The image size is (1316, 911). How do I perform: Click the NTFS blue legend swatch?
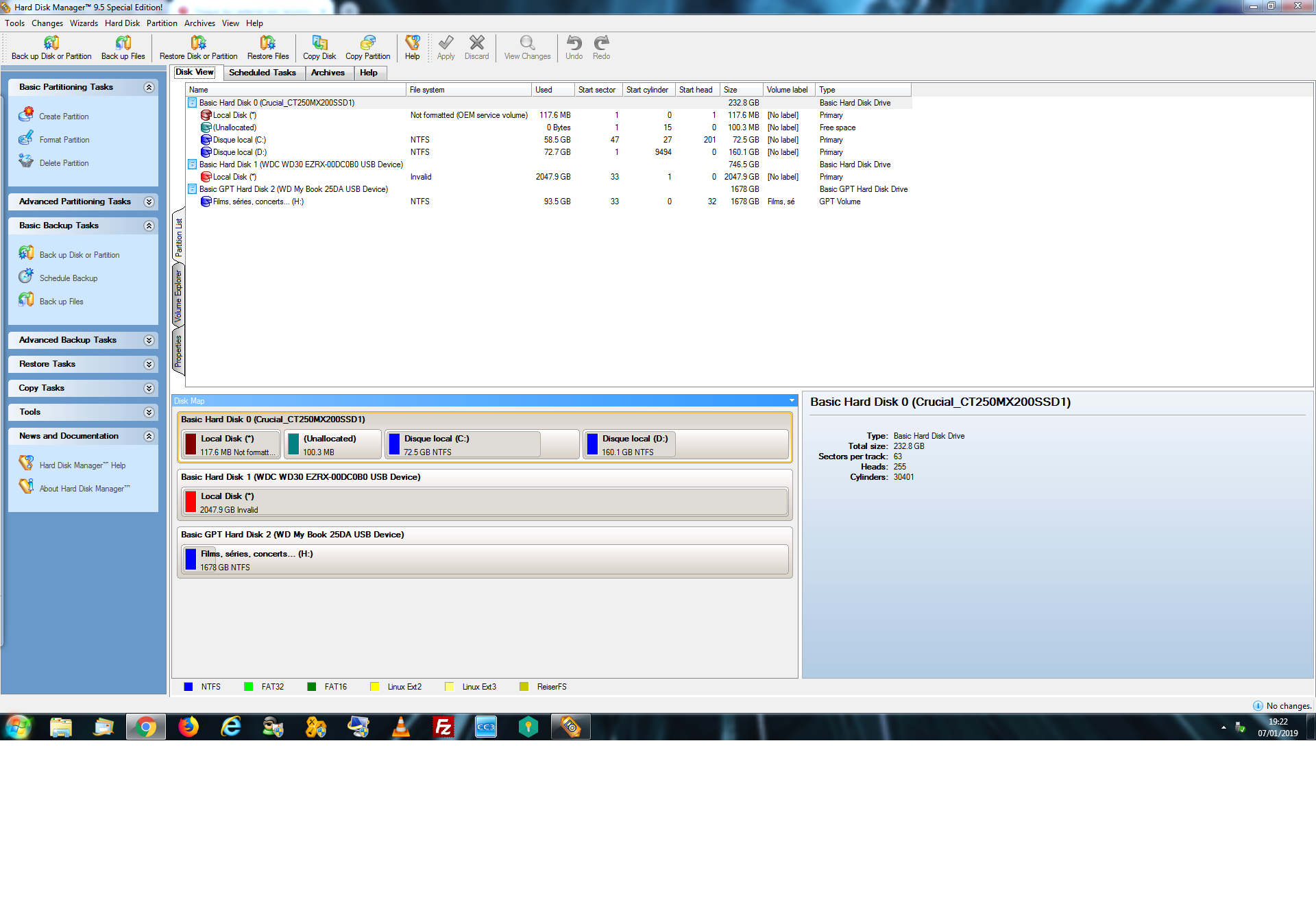pyautogui.click(x=188, y=687)
